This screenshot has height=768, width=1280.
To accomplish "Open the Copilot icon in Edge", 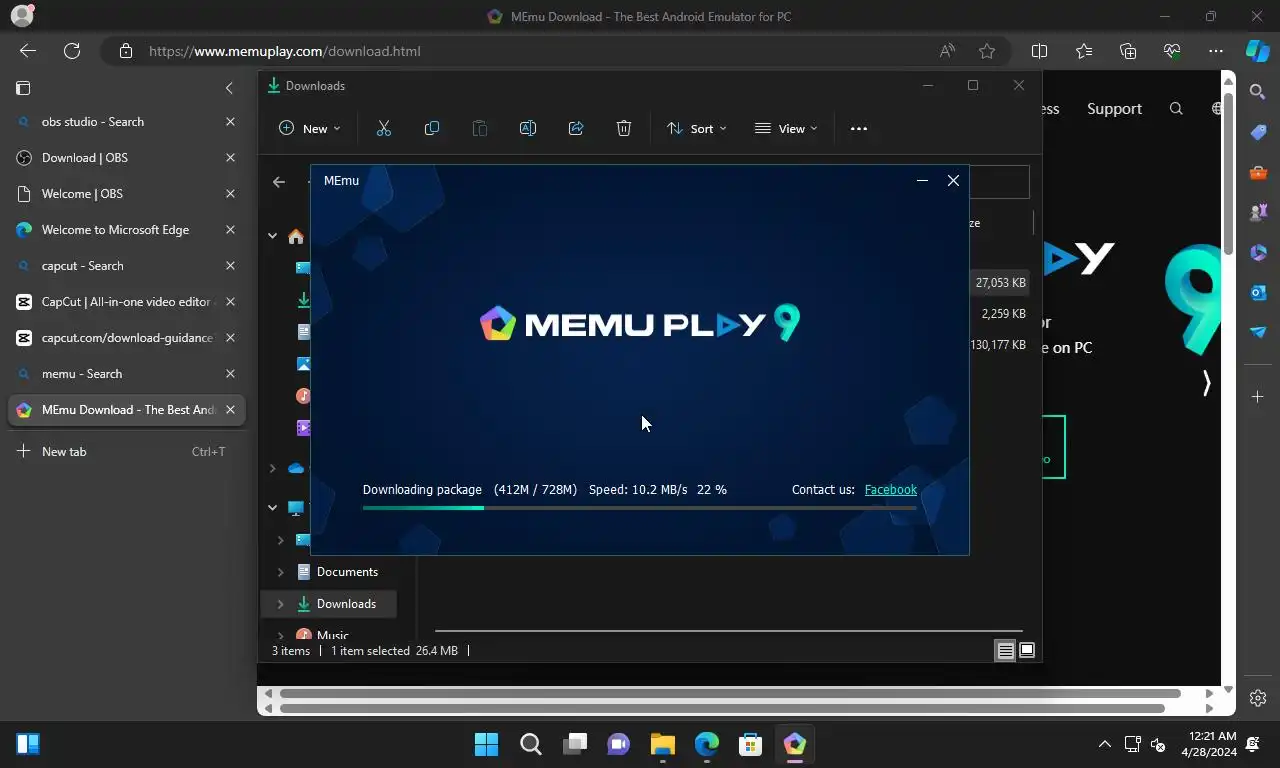I will [1257, 51].
